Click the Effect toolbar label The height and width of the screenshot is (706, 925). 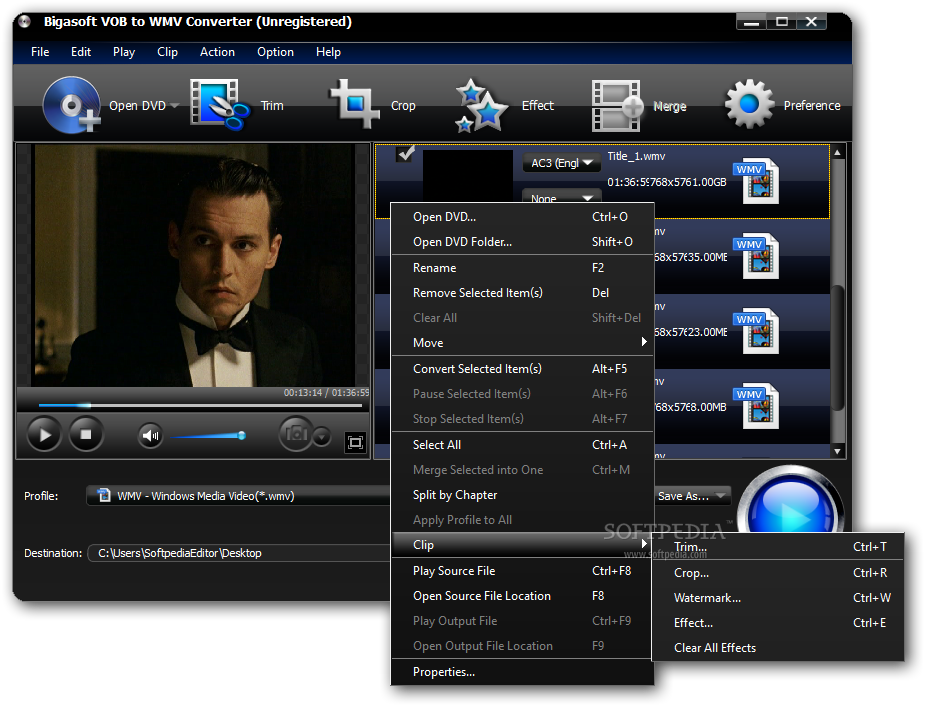tap(537, 106)
